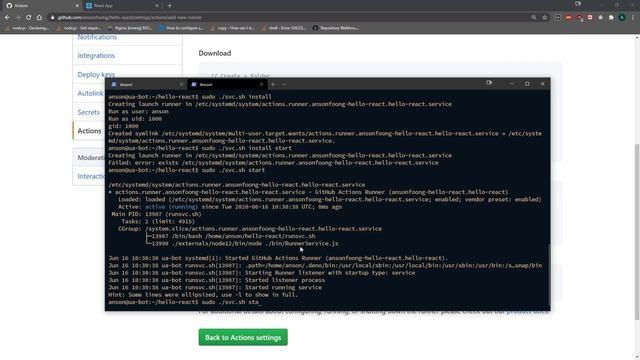Image resolution: width=640 pixels, height=360 pixels.
Task: Reload the GitHub page
Action: coord(28,18)
